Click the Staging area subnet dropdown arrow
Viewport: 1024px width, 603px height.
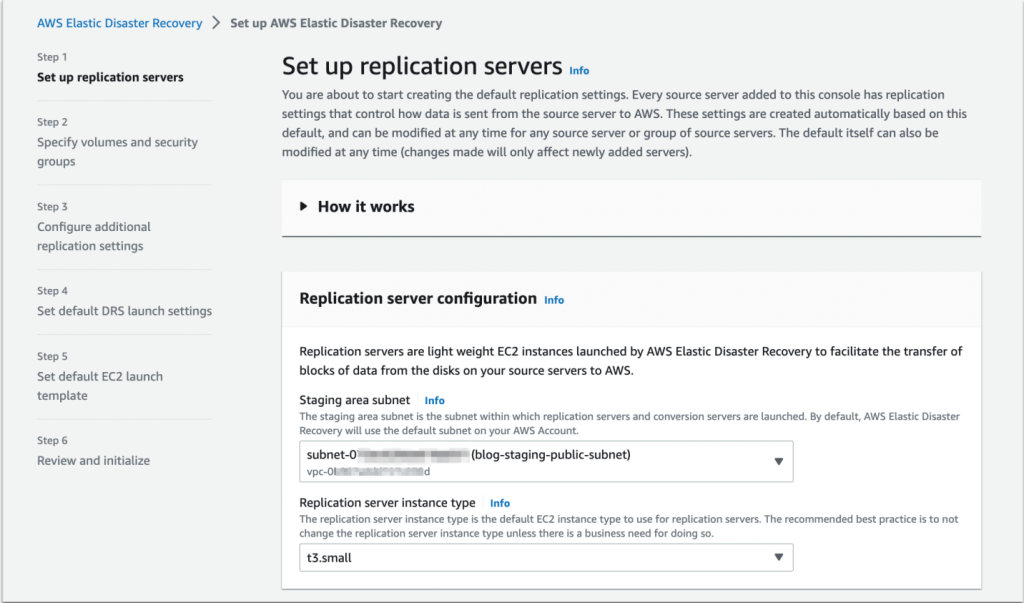tap(778, 462)
